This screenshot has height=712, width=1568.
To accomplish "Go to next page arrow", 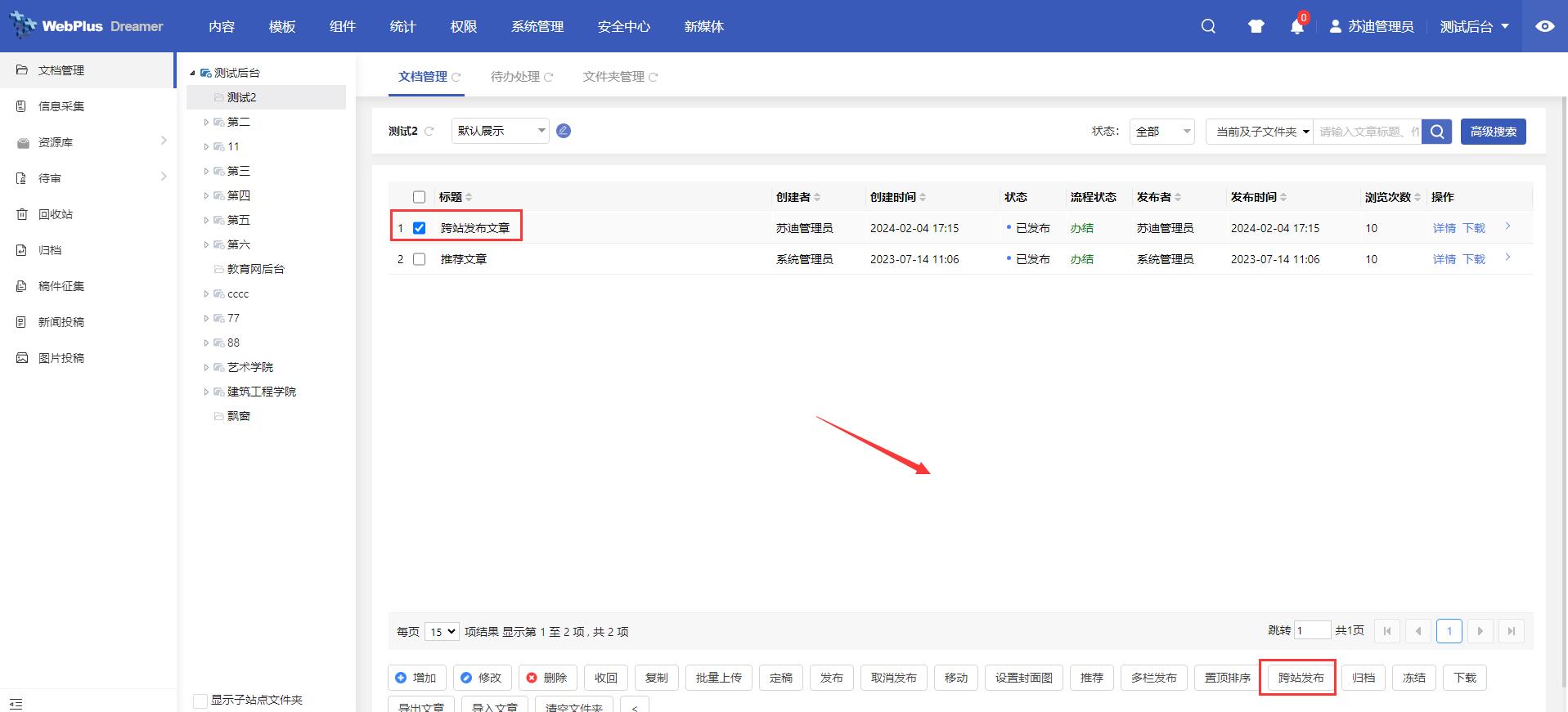I will (1480, 631).
